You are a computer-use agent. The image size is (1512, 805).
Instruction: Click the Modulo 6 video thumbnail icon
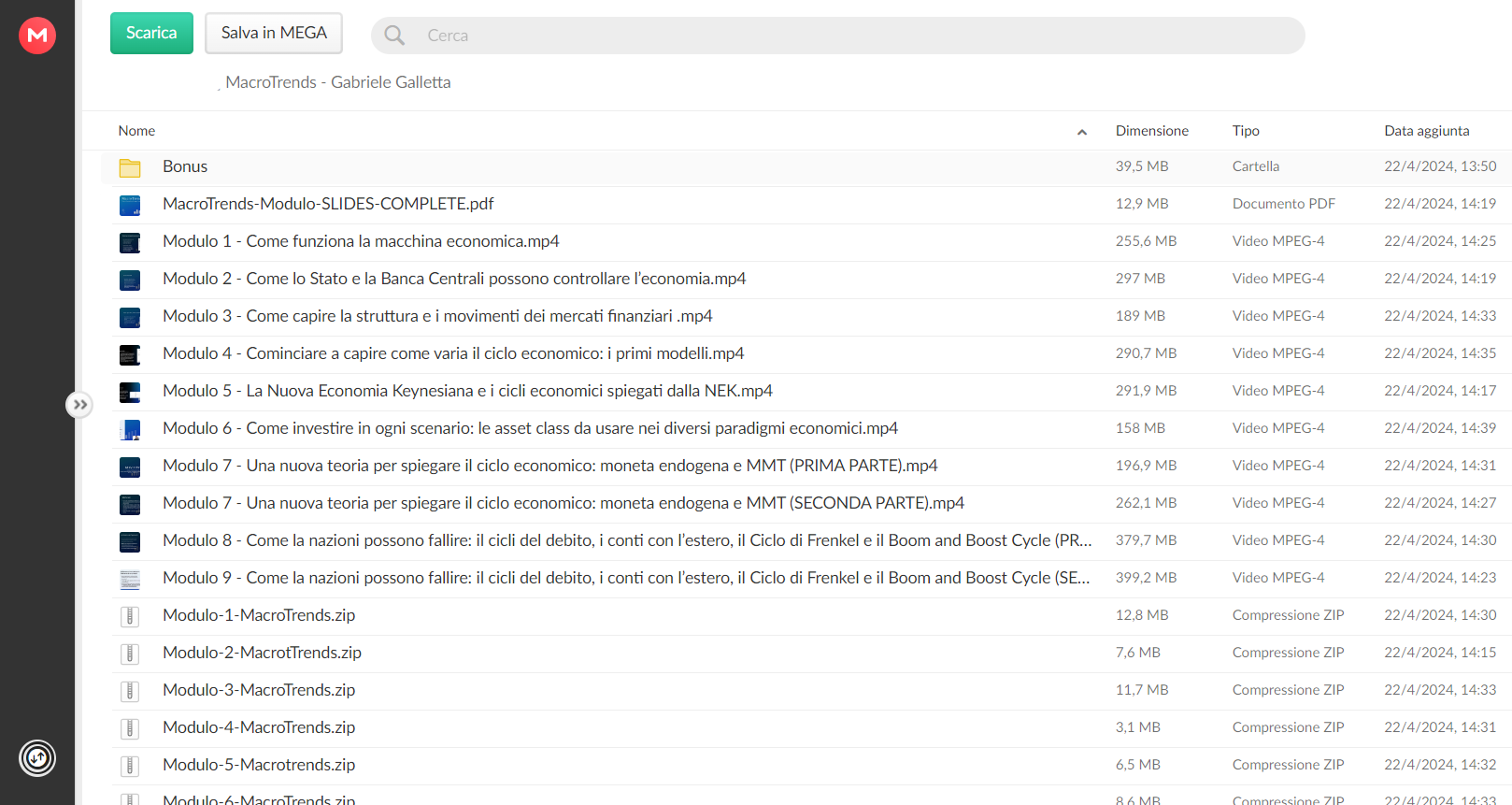(130, 429)
